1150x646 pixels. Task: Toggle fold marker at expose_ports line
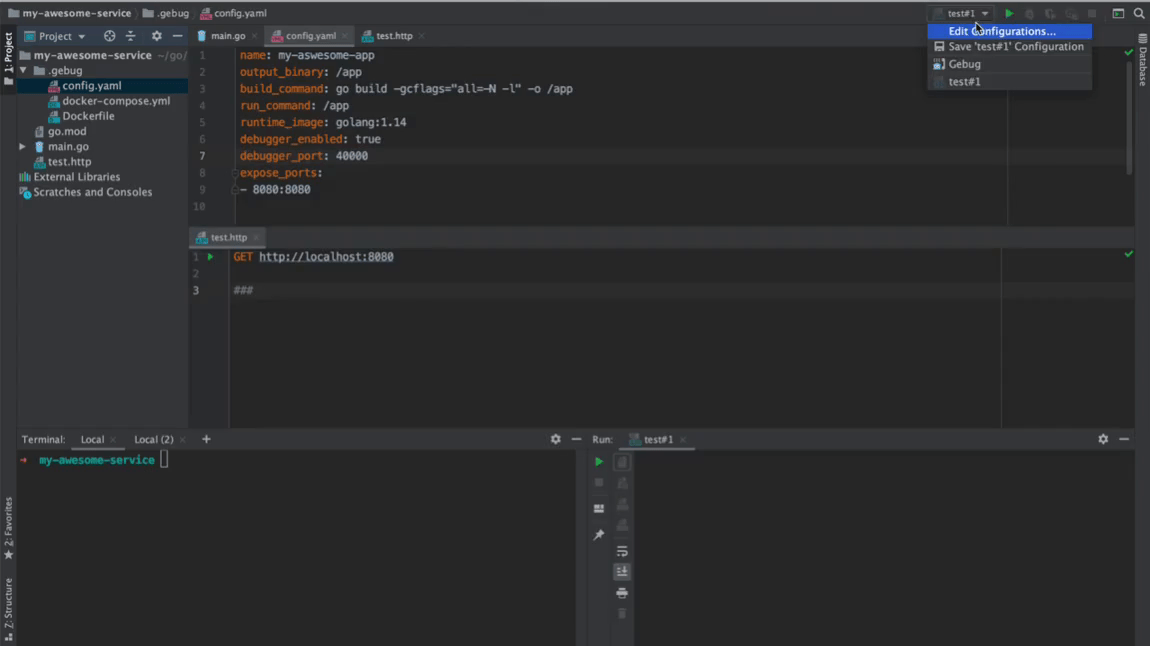(235, 173)
